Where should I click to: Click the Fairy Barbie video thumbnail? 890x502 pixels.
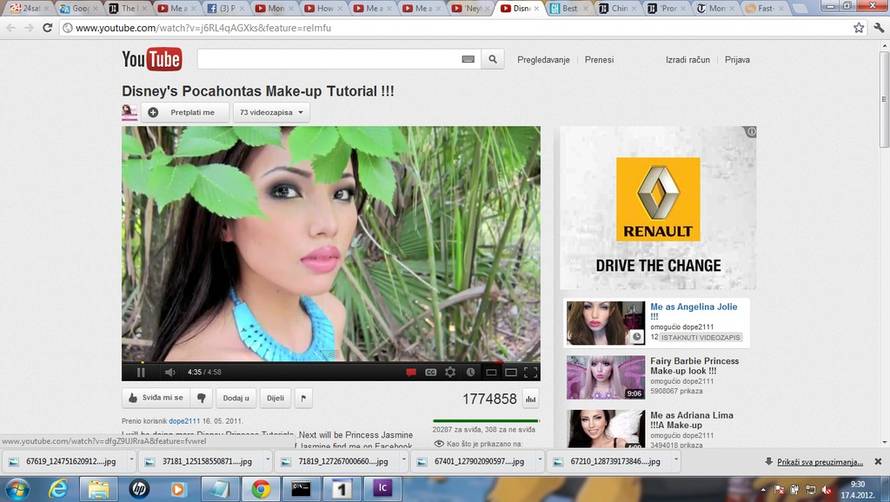pyautogui.click(x=606, y=378)
